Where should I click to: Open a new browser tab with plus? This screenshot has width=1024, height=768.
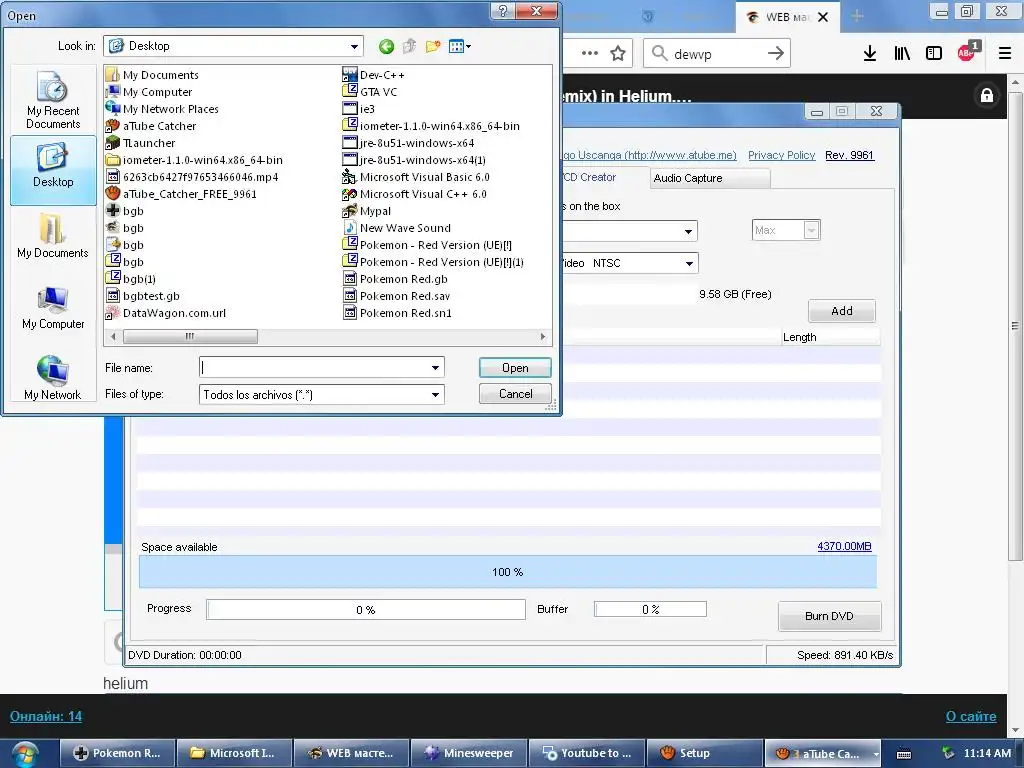click(857, 16)
